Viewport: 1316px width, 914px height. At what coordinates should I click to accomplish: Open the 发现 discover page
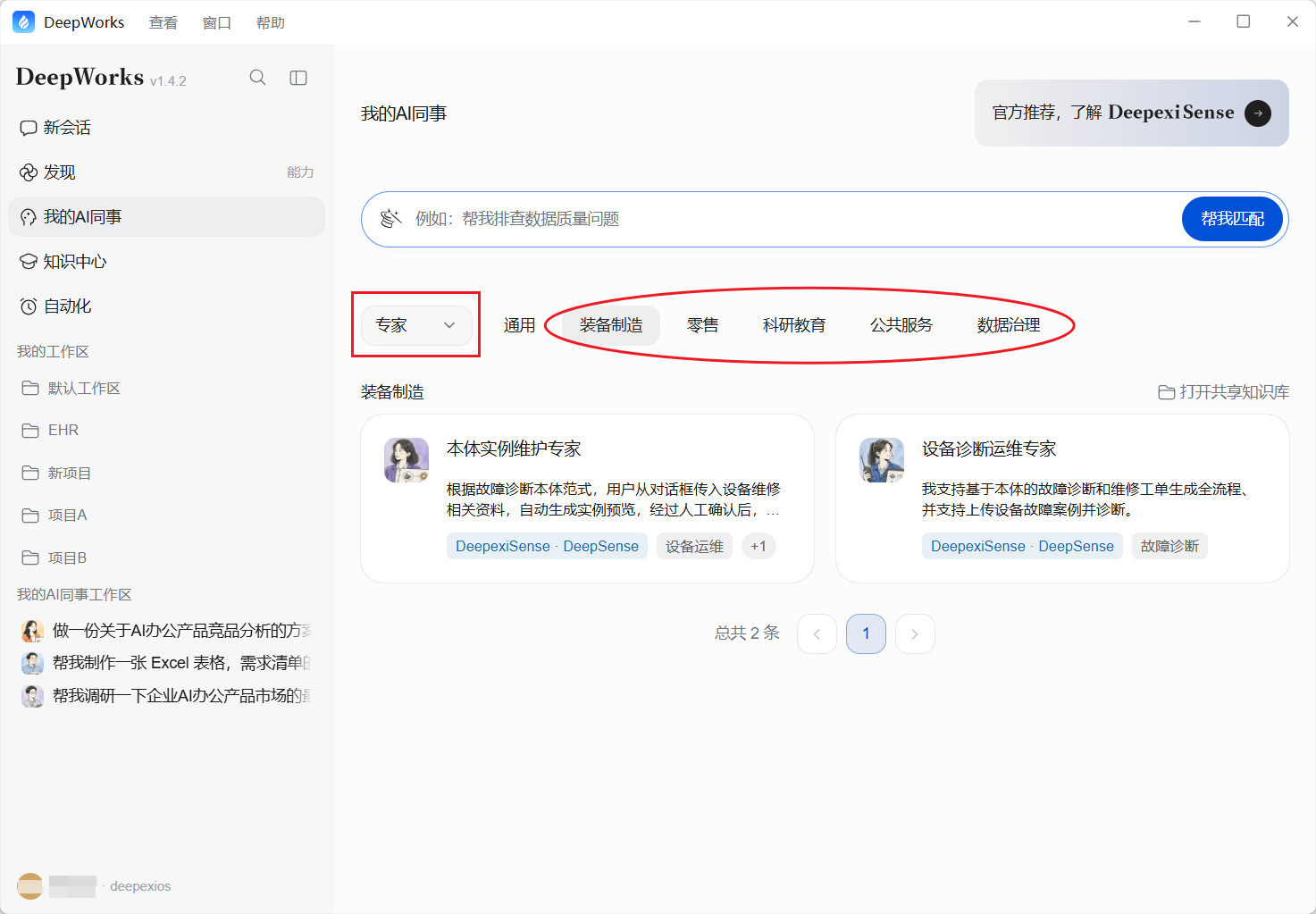pos(166,172)
